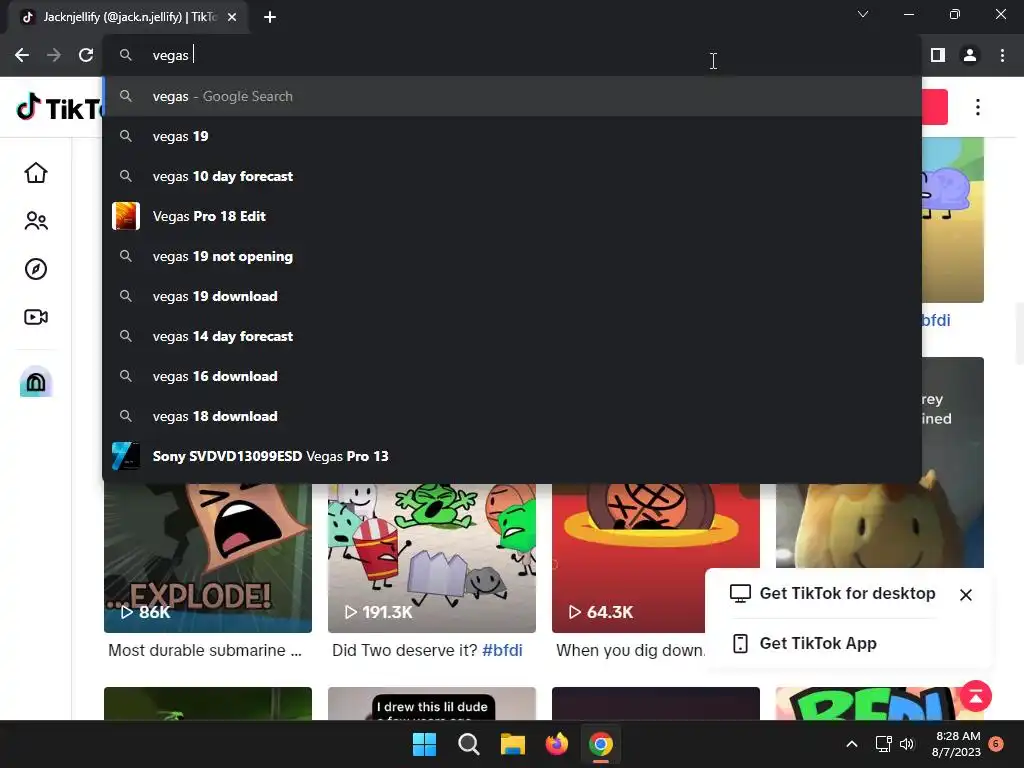1024x768 pixels.
Task: Toggle the browser side panel icon
Action: [x=938, y=56]
